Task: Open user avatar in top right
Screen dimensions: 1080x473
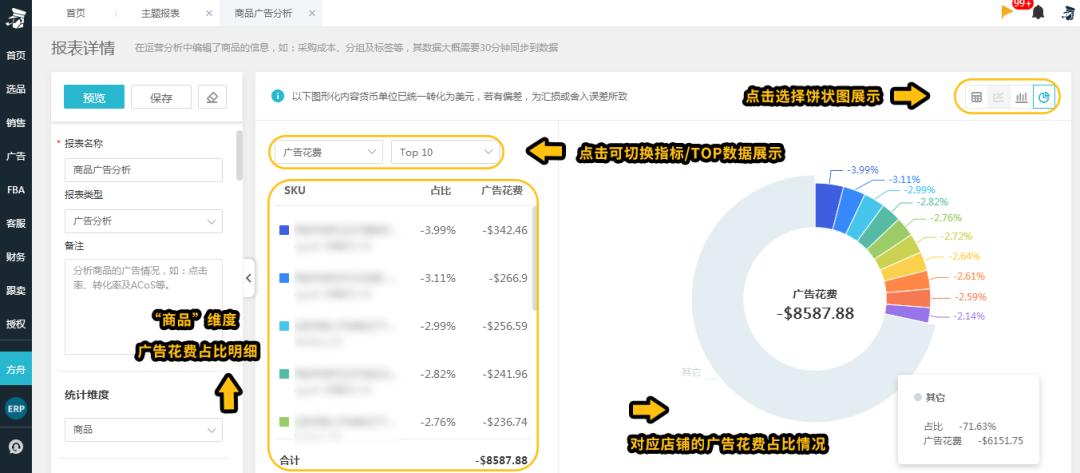Action: (1068, 12)
